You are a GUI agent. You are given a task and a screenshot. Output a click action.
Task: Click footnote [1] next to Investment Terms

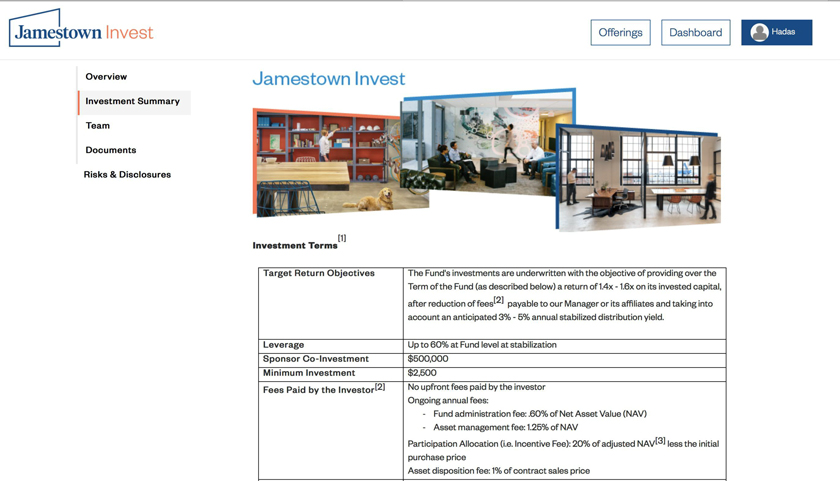(x=342, y=238)
